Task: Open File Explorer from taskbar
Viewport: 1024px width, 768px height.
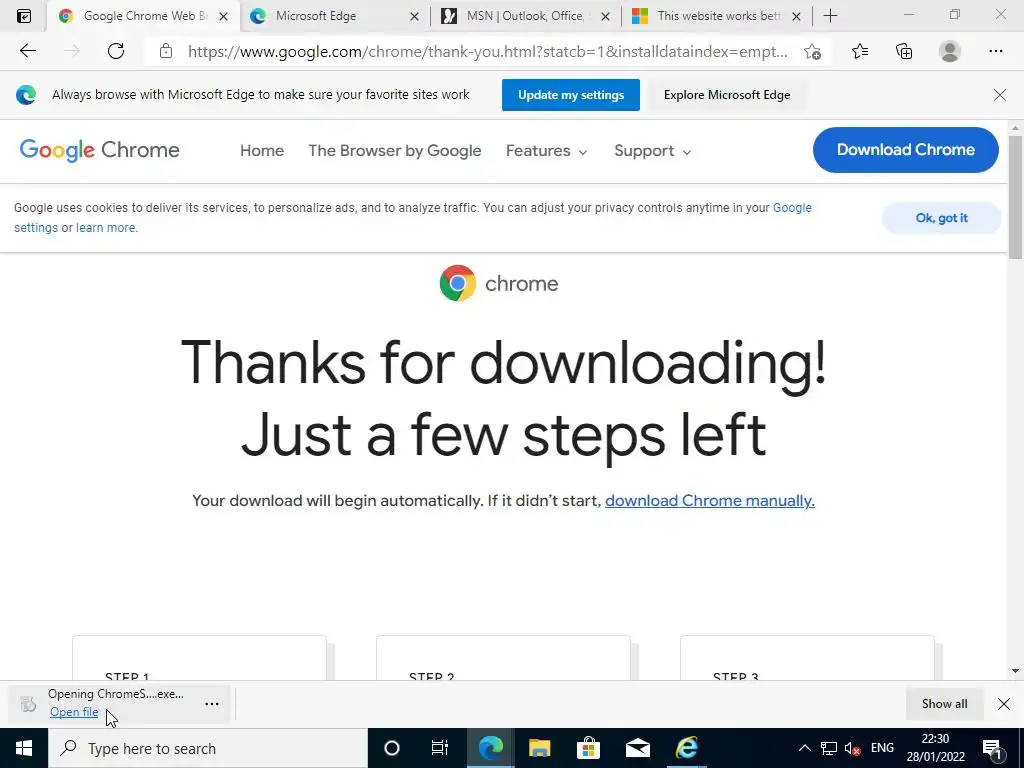Action: (539, 748)
